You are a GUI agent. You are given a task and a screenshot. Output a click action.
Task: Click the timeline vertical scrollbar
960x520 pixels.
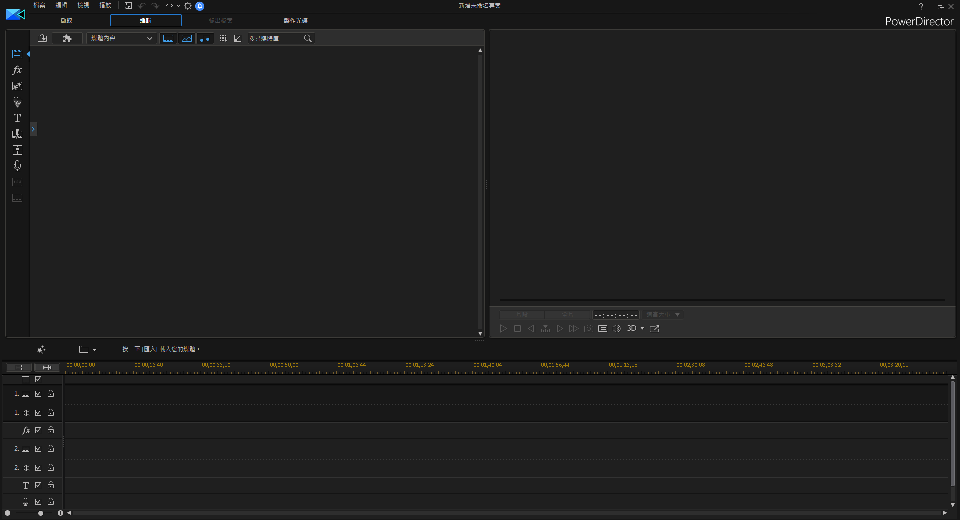[x=953, y=433]
